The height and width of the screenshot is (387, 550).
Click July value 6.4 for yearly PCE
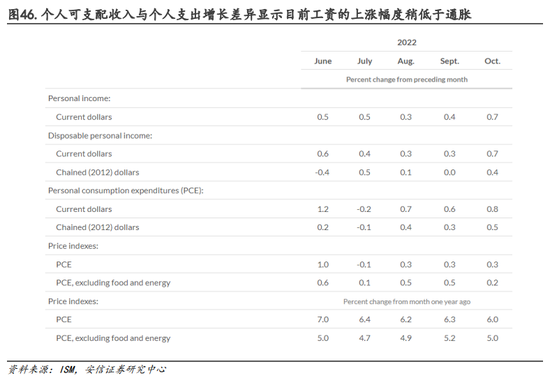pyautogui.click(x=364, y=320)
